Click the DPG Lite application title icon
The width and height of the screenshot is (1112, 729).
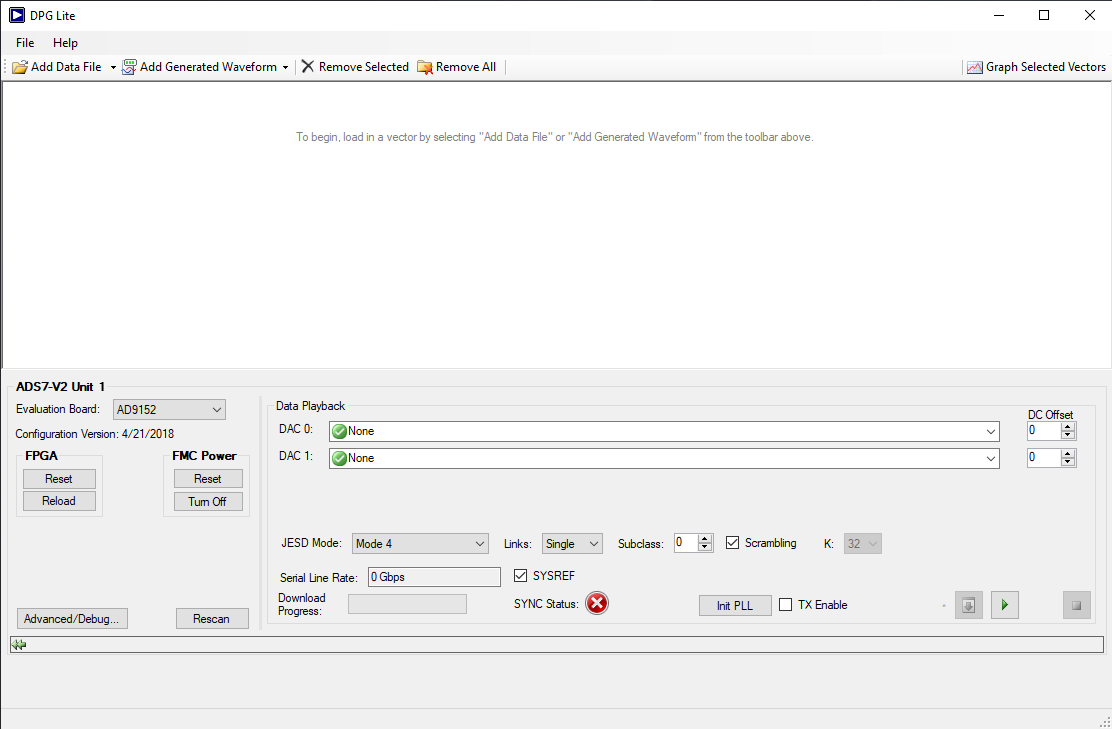(x=16, y=15)
